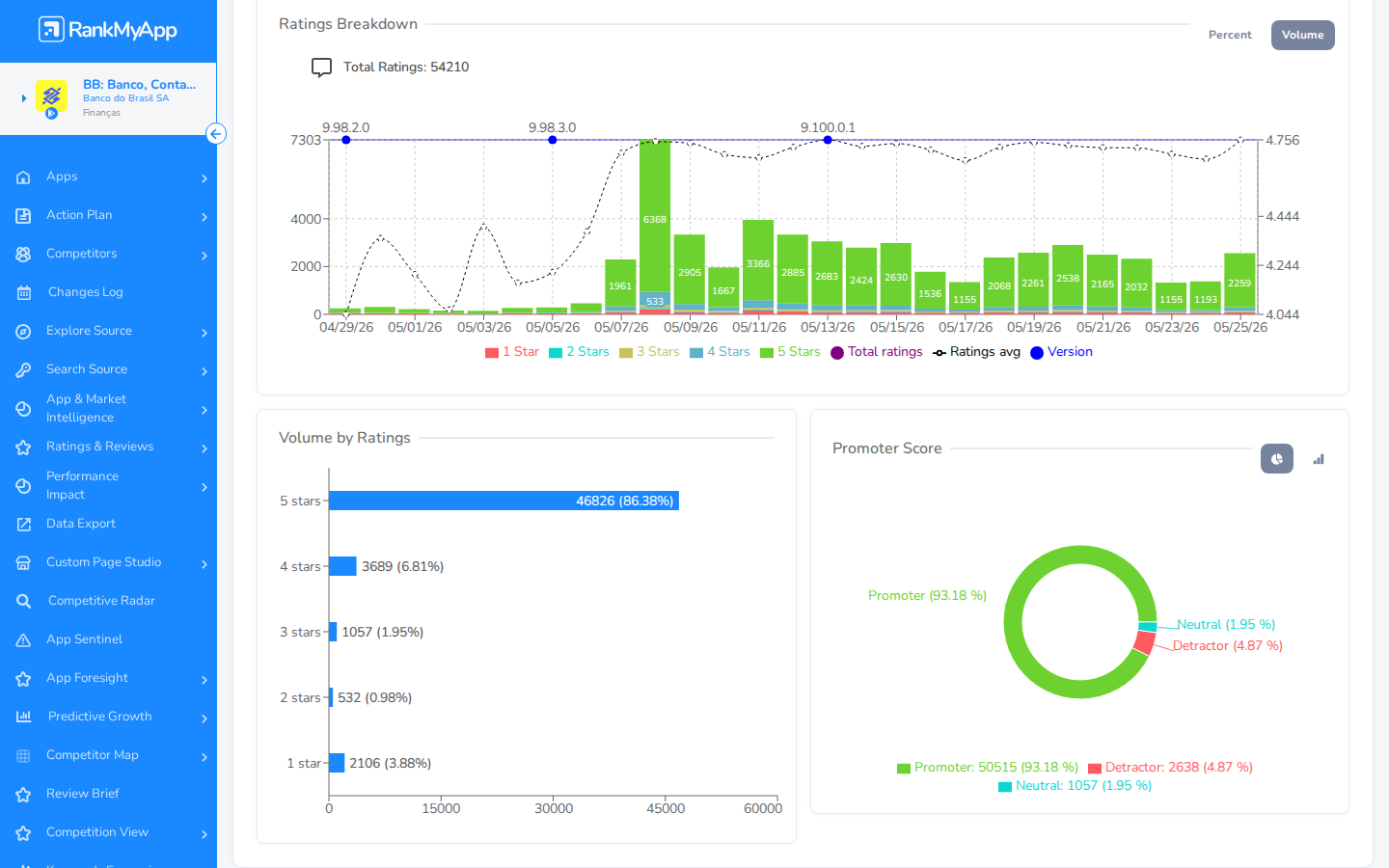
Task: Click the Ratings & Reviews star icon
Action: click(x=23, y=448)
